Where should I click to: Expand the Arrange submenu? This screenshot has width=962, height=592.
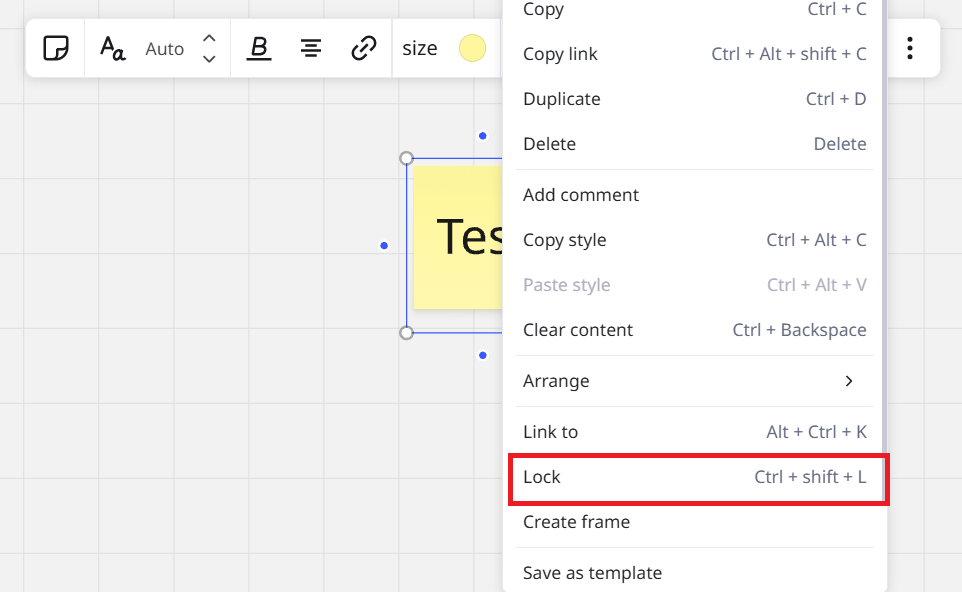556,381
